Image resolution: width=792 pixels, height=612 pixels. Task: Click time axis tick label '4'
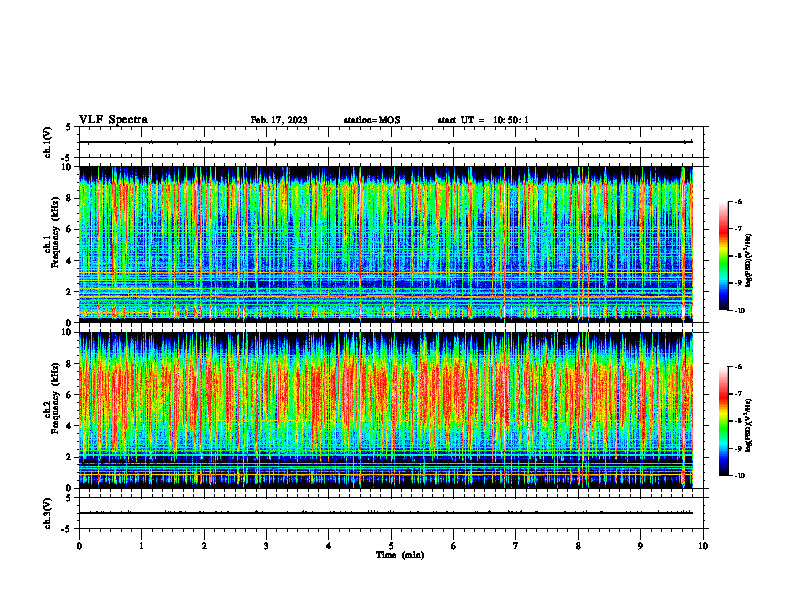329,546
